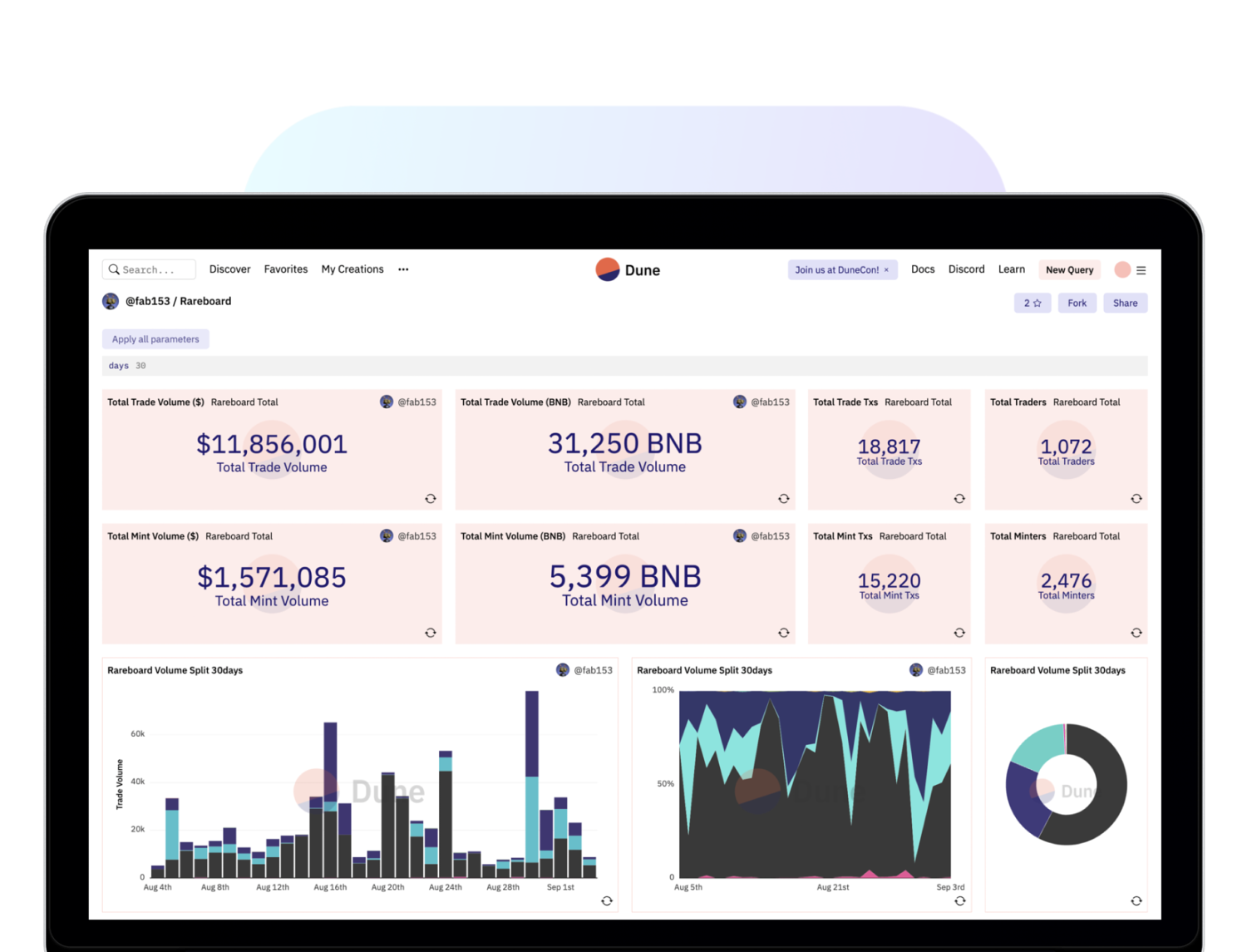Open the hamburger menu icon
The width and height of the screenshot is (1247, 952).
pos(1141,270)
